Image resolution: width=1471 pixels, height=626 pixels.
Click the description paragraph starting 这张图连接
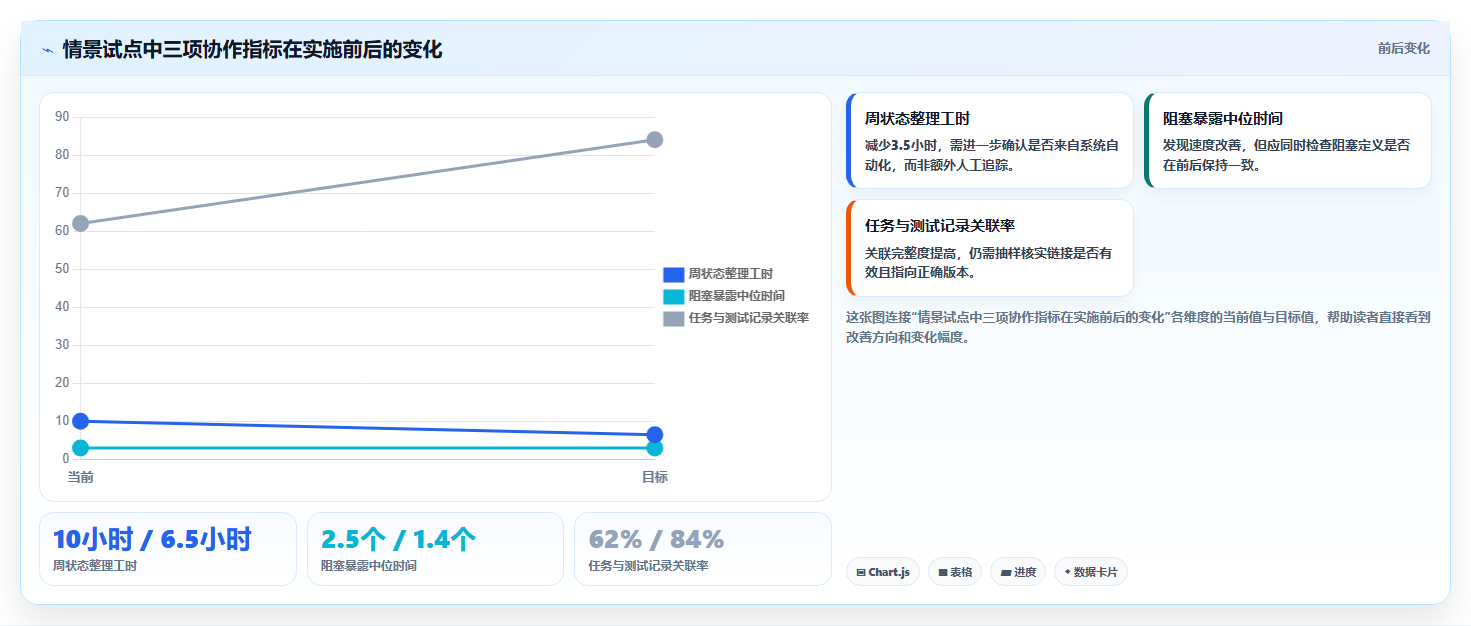click(1138, 327)
